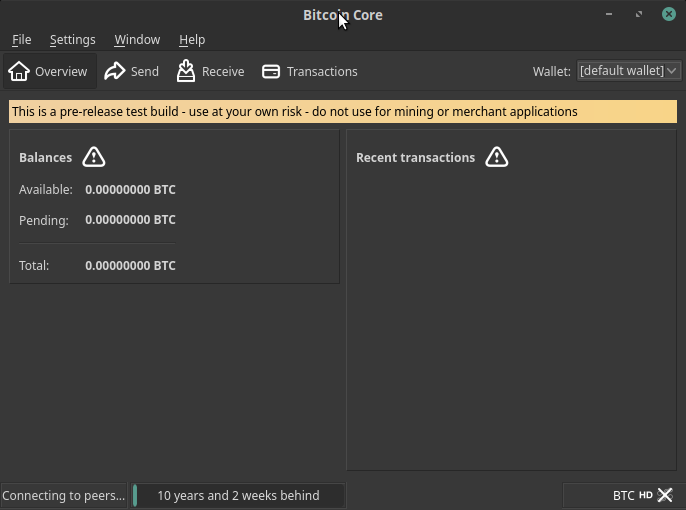The width and height of the screenshot is (686, 510).
Task: Click the HD wallet status icon
Action: (646, 495)
